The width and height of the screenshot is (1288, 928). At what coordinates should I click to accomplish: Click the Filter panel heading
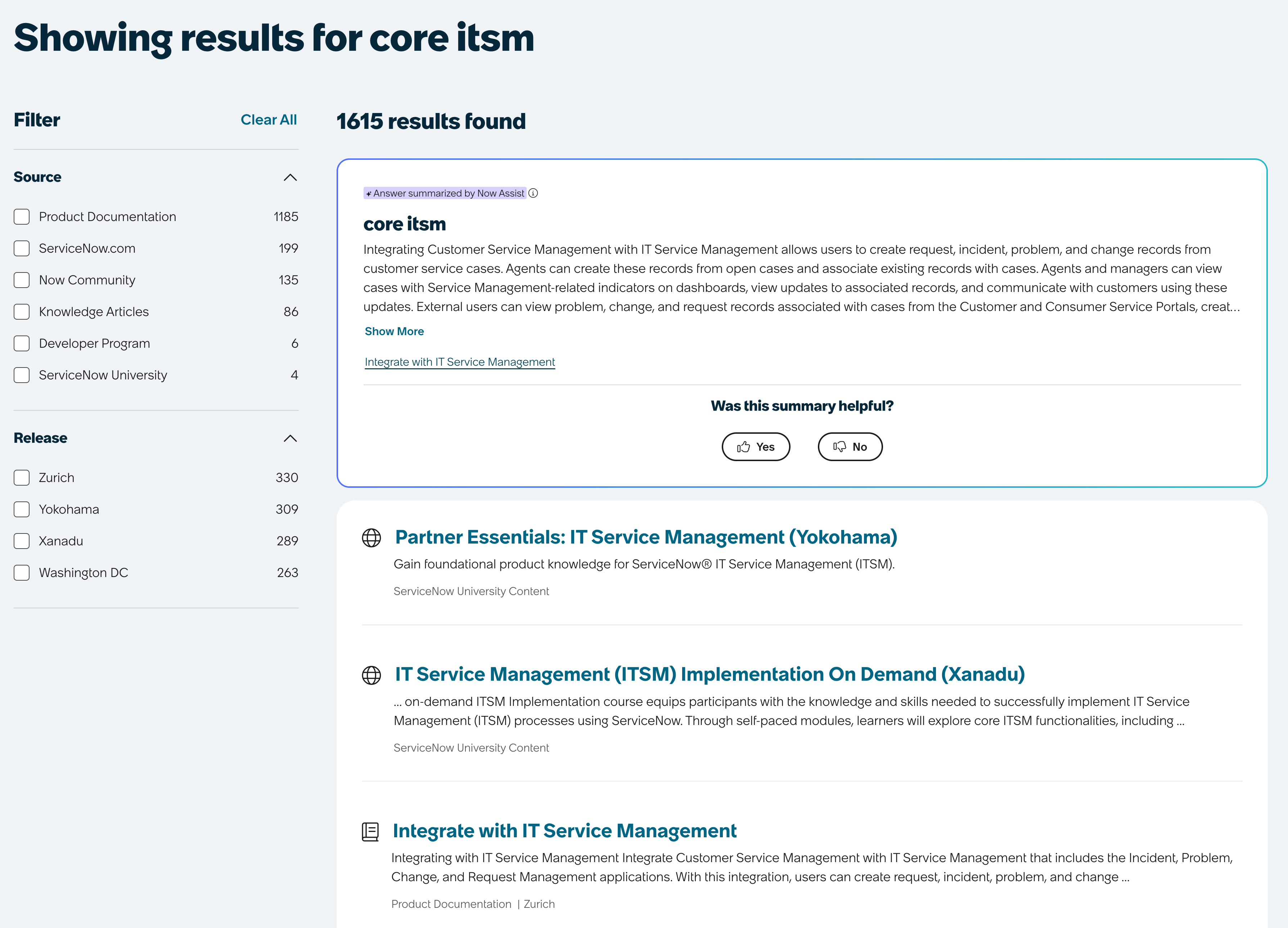pos(37,120)
